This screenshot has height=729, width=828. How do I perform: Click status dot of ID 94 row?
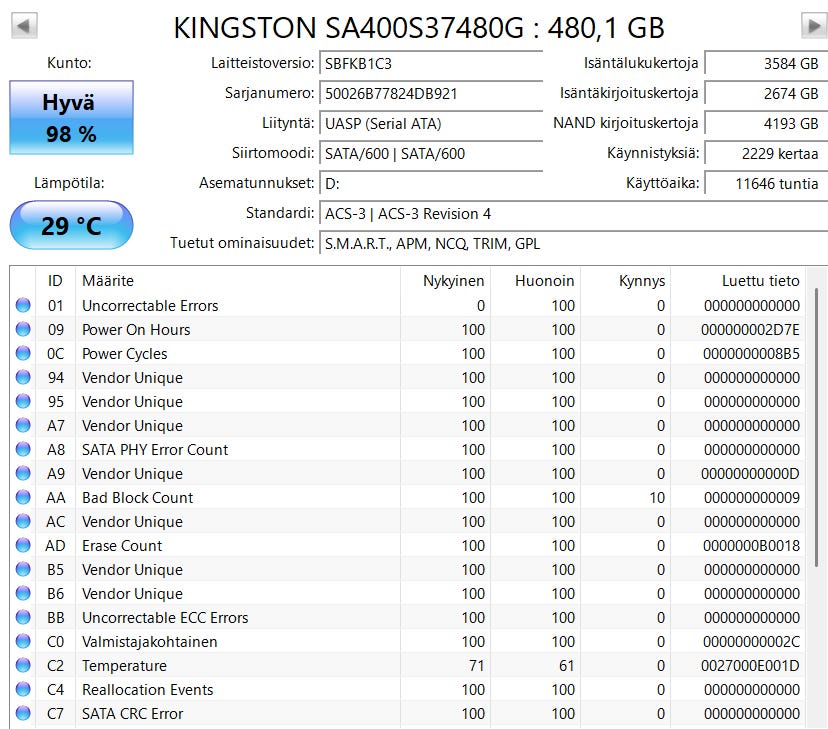(x=23, y=377)
